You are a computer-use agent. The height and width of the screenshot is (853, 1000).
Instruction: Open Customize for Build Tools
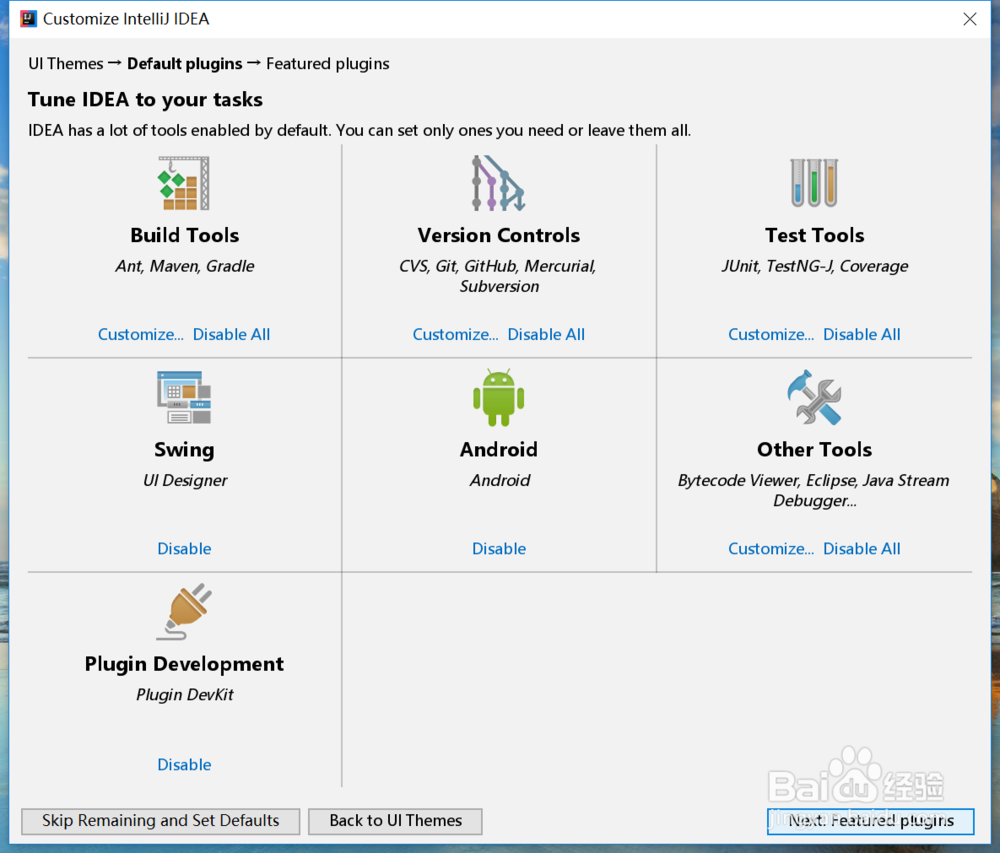coord(140,334)
